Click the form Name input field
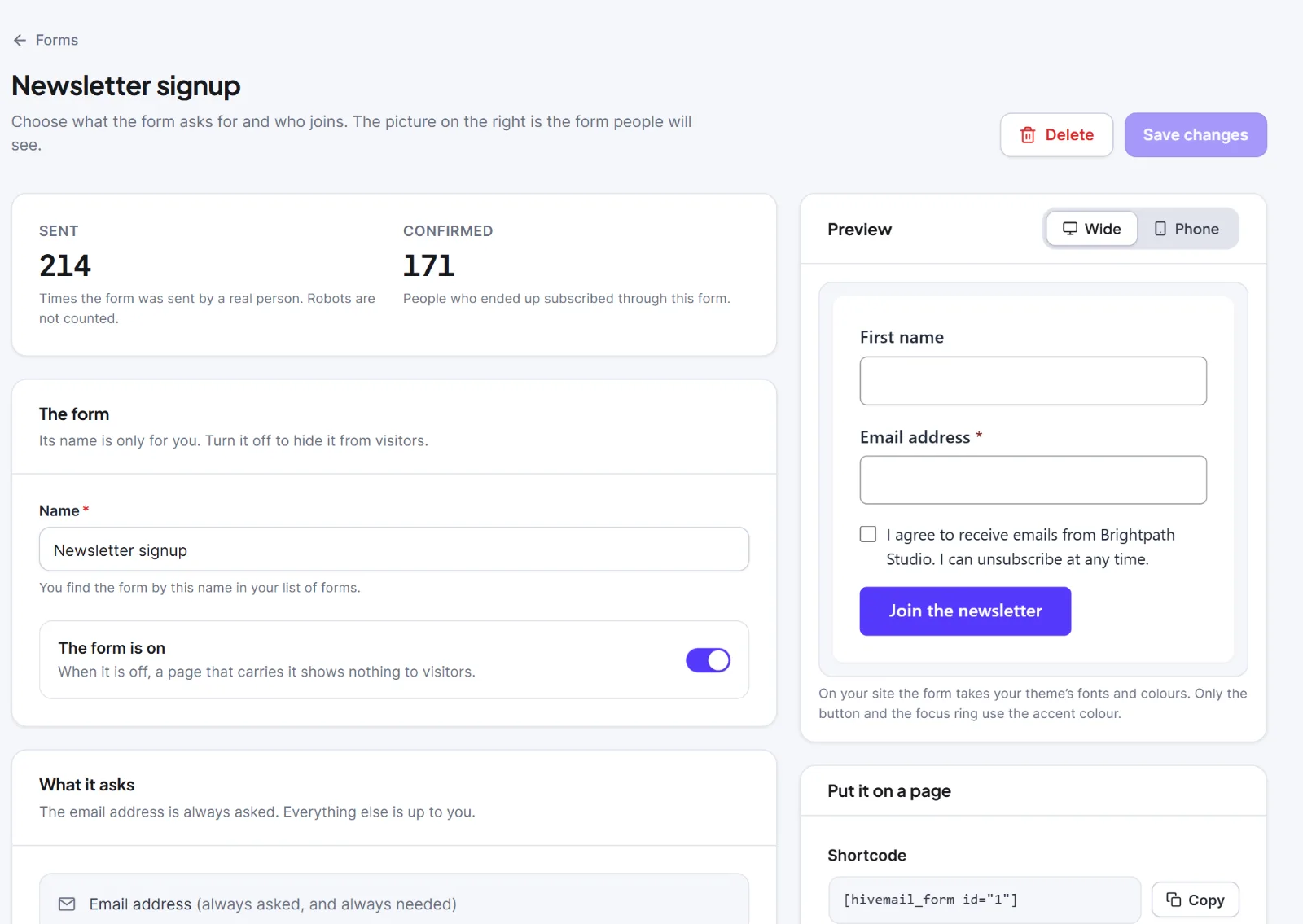 coord(394,550)
